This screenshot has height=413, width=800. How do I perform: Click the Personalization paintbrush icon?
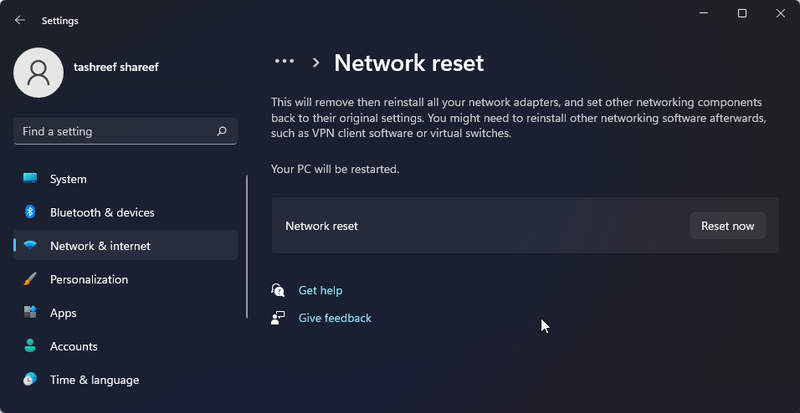30,279
